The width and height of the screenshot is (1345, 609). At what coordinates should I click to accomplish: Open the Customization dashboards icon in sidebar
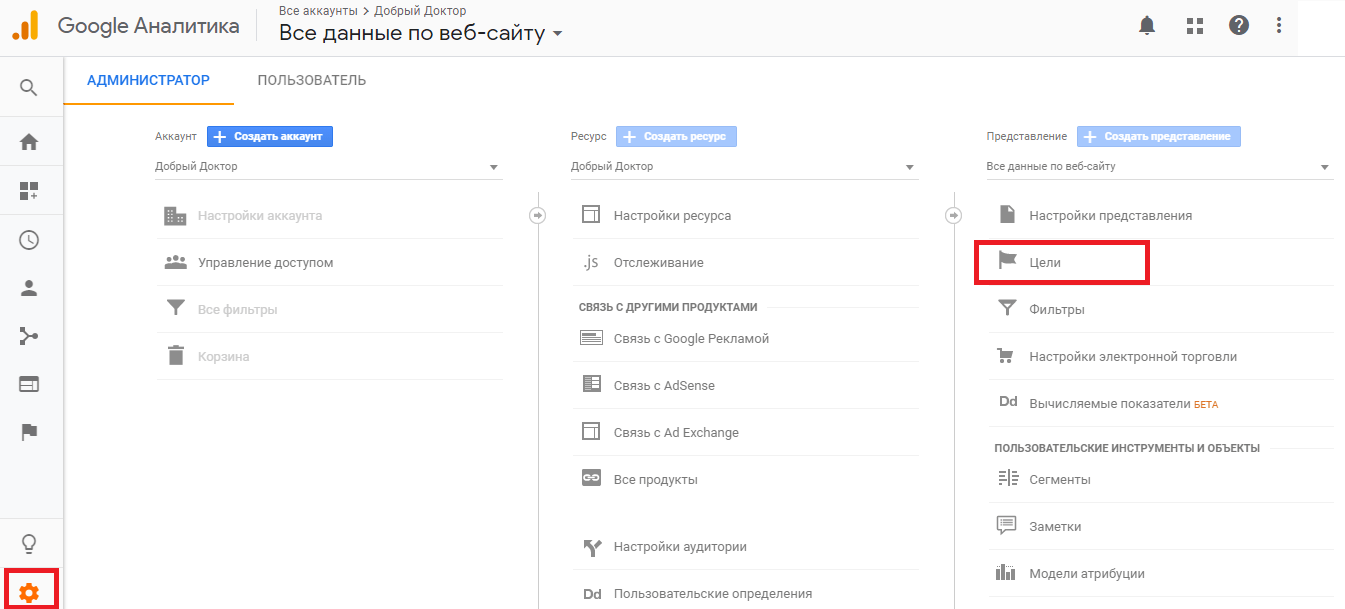(x=29, y=191)
